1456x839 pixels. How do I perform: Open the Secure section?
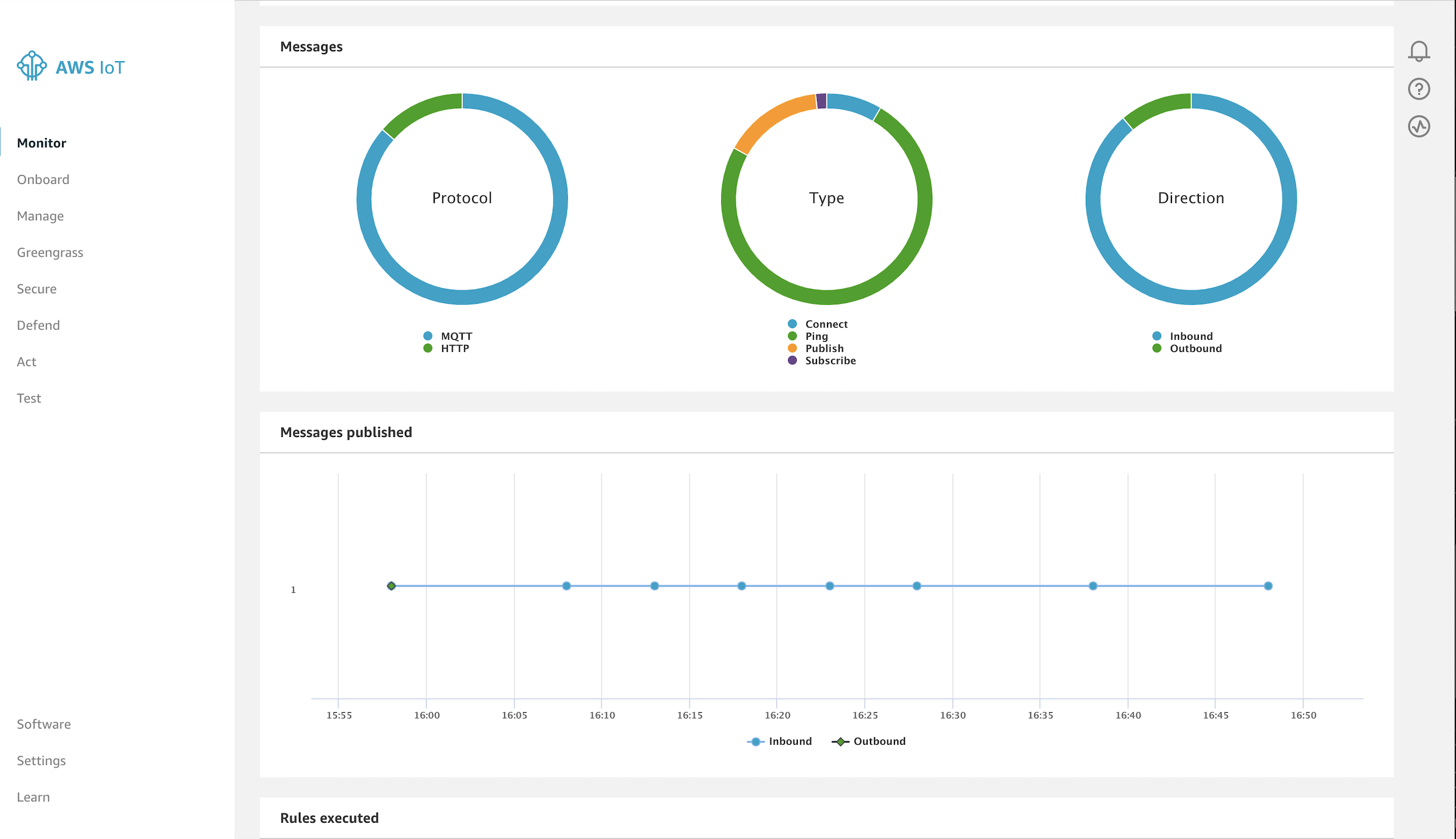click(37, 289)
